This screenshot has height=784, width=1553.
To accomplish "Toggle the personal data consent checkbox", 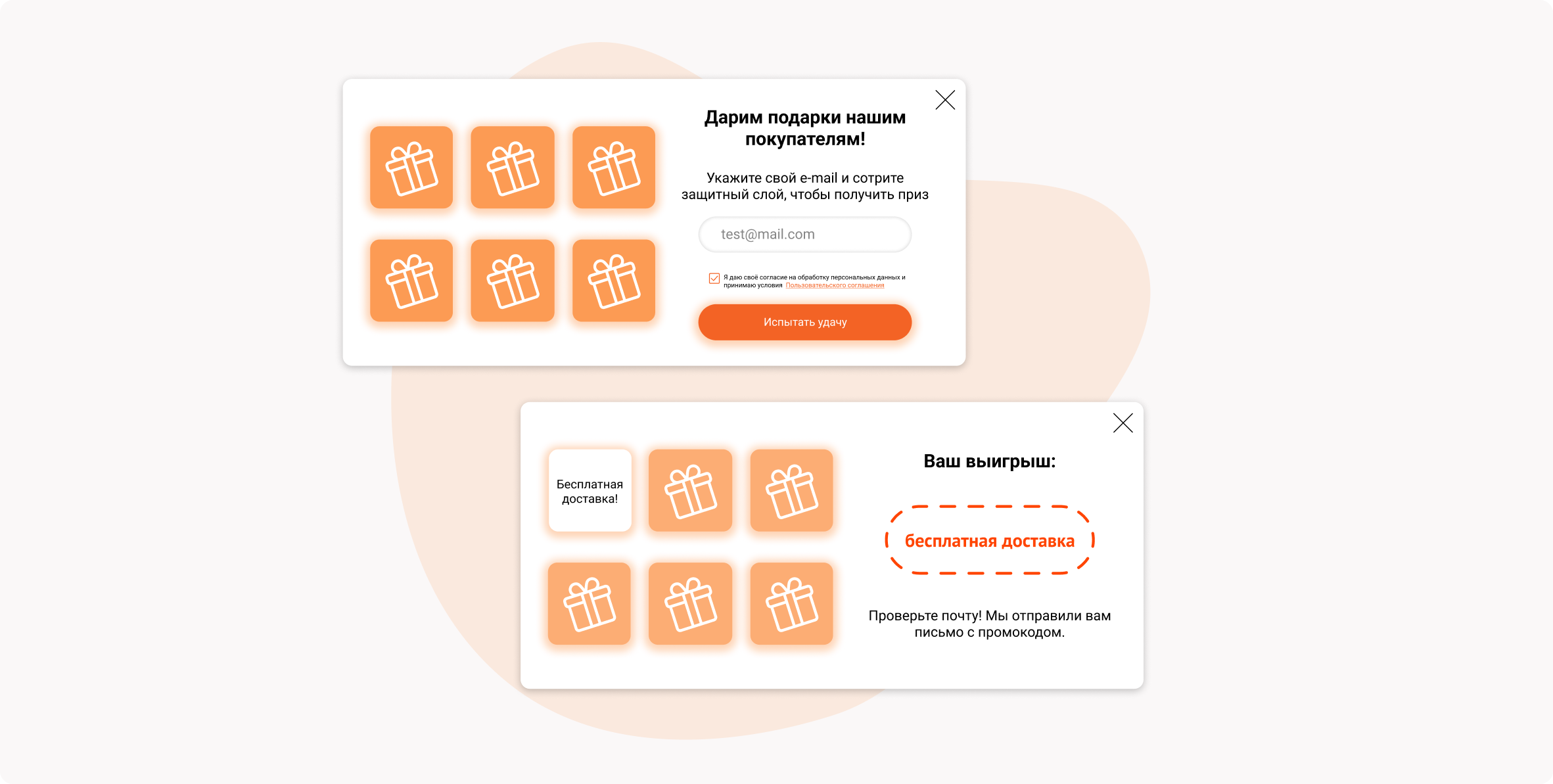I will (x=714, y=278).
